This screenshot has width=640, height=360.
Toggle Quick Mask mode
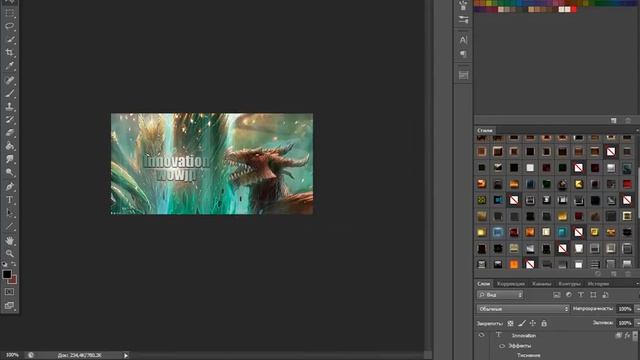[x=9, y=292]
